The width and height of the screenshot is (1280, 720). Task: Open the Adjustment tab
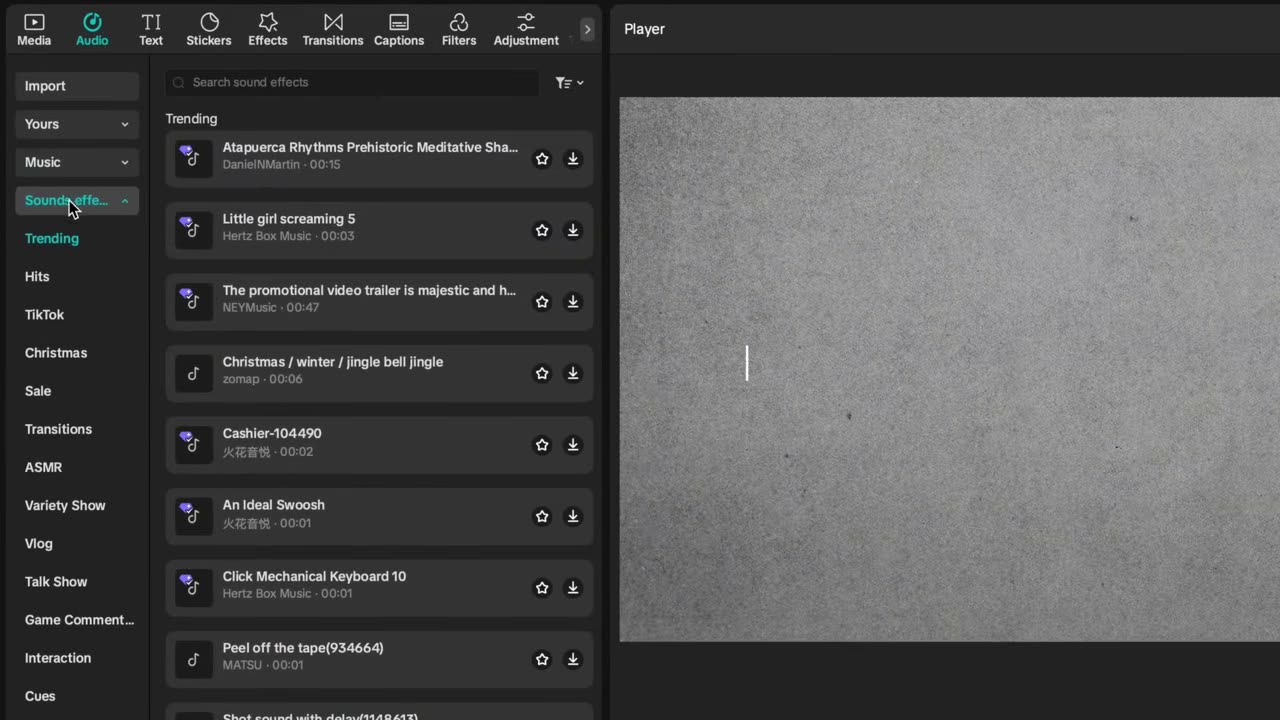click(x=526, y=29)
